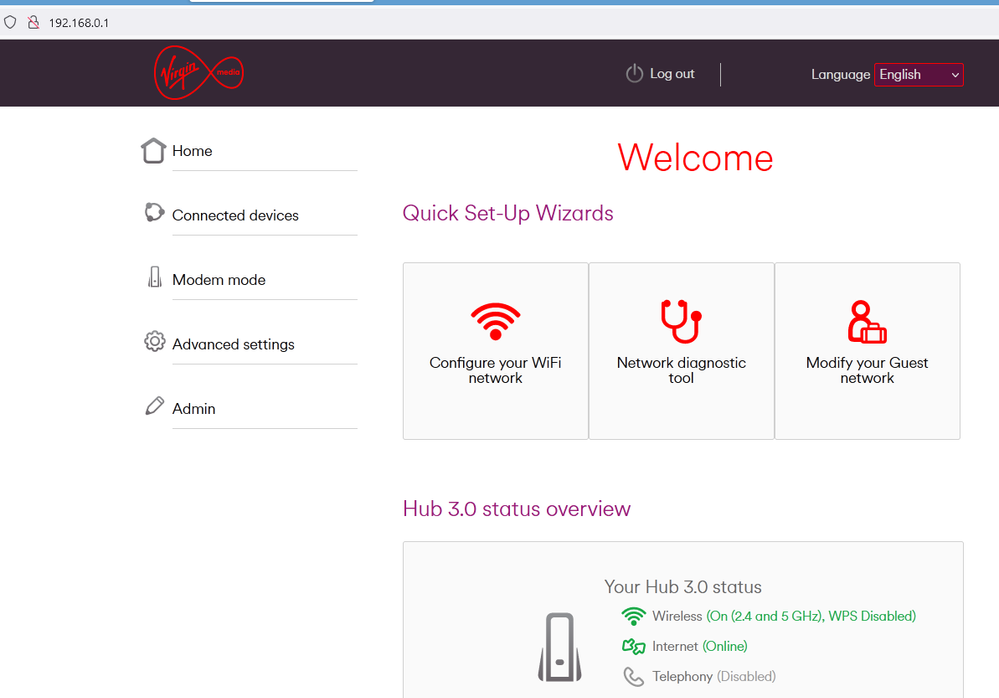This screenshot has width=999, height=698.
Task: Click the insecure connection padlock icon
Action: click(x=33, y=22)
